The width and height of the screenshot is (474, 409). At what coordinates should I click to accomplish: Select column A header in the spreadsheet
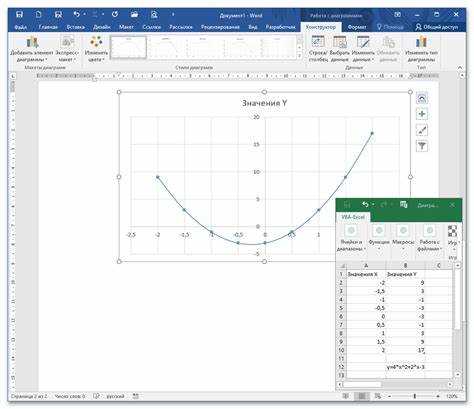click(x=366, y=266)
